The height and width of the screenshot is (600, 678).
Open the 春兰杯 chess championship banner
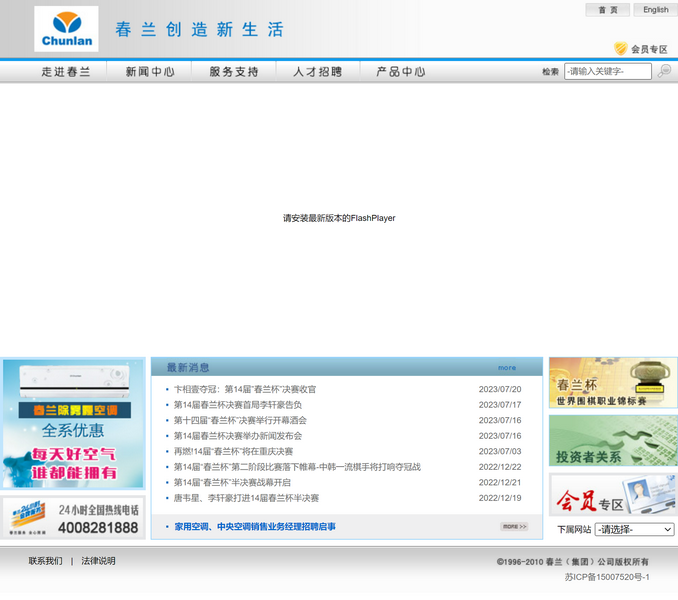coord(612,383)
